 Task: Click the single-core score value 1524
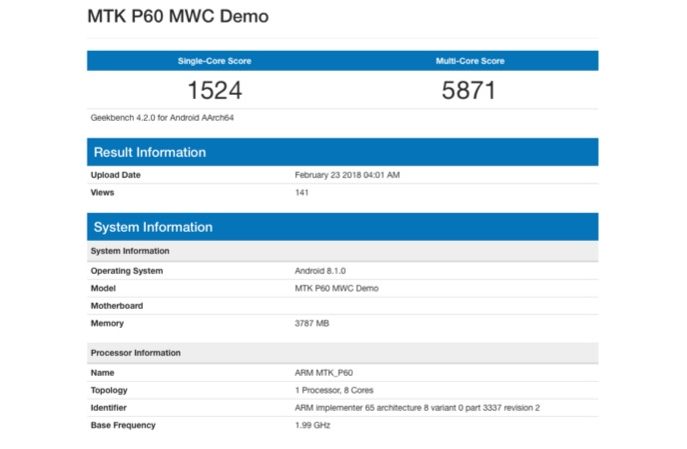pyautogui.click(x=214, y=90)
